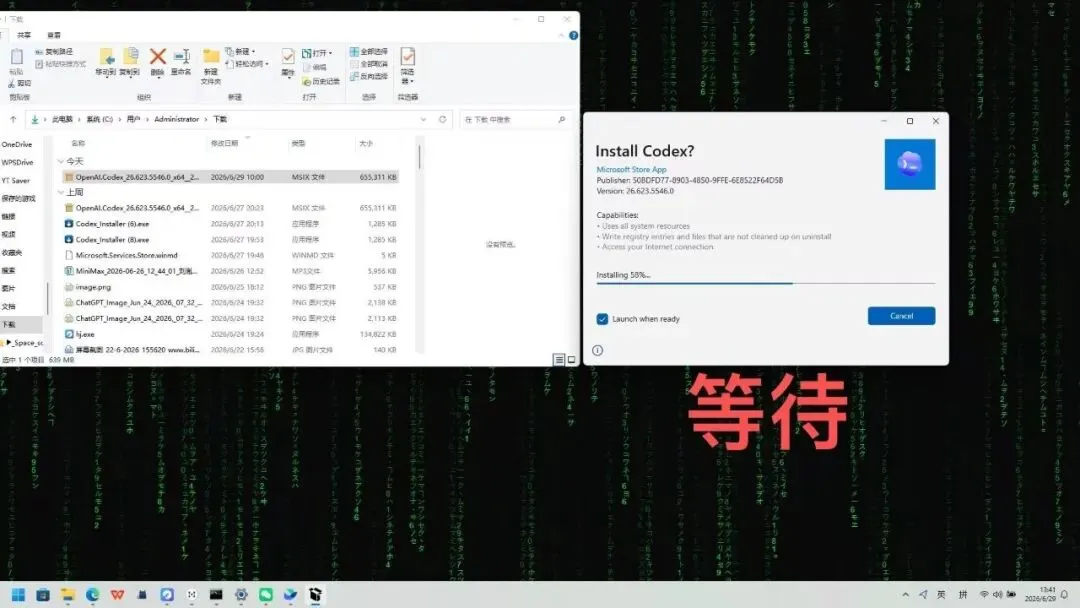Image resolution: width=1080 pixels, height=608 pixels.
Task: Click 全部选择 (Select all) in ribbon
Action: [368, 52]
